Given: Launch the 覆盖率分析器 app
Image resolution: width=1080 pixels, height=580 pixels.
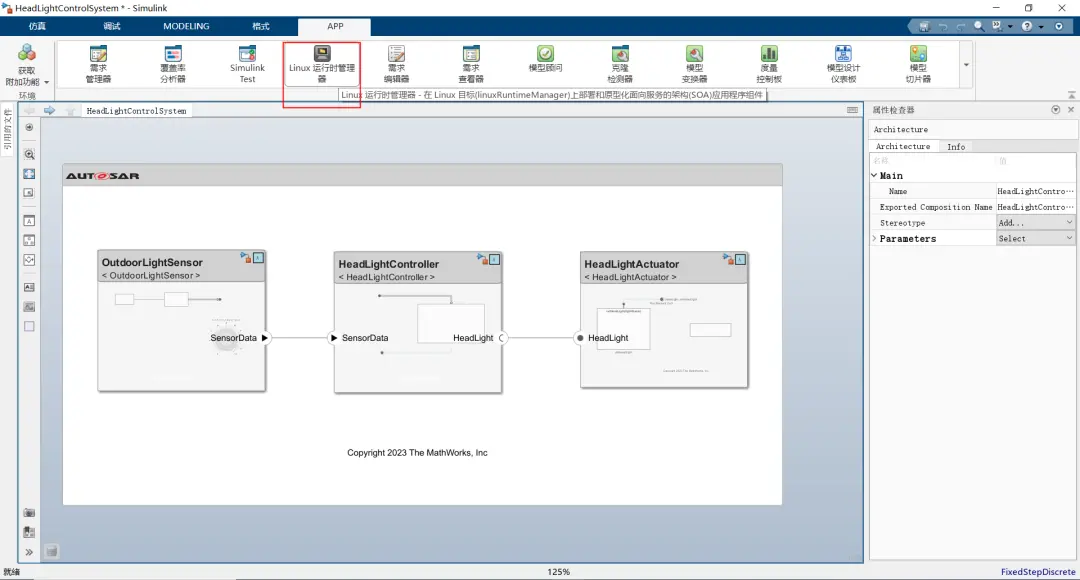Looking at the screenshot, I should coord(173,64).
